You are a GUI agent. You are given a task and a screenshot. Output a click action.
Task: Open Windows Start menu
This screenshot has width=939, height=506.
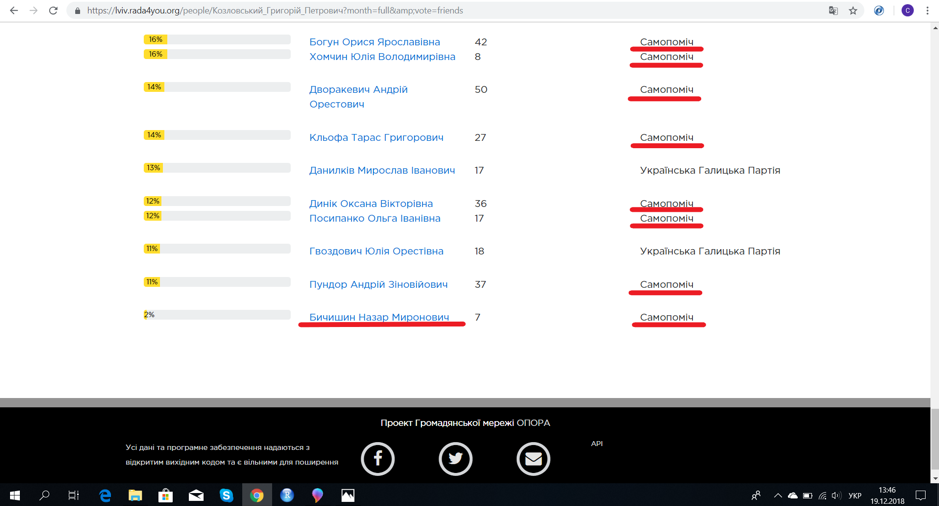point(15,495)
